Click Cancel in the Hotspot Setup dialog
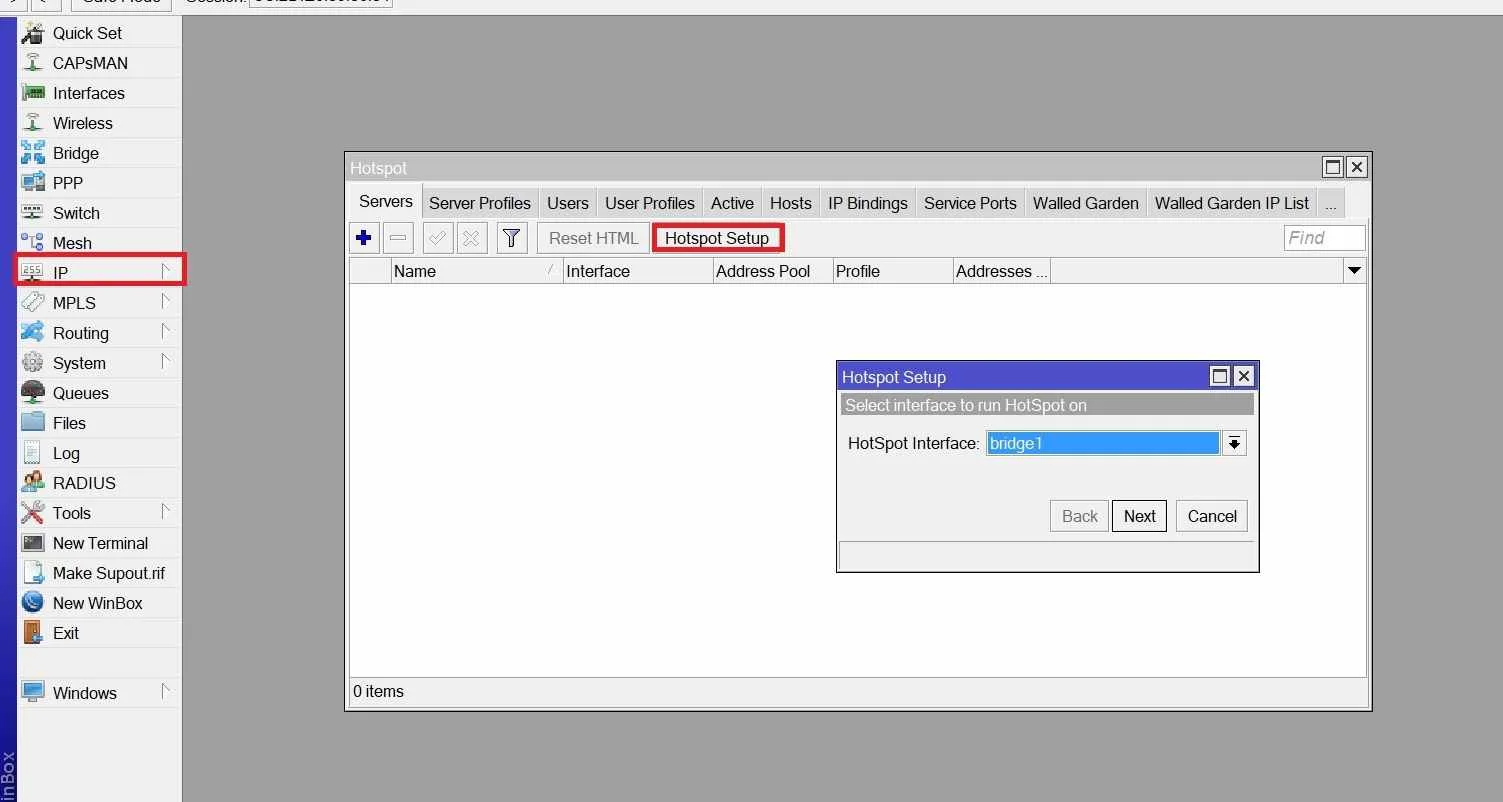The image size is (1503, 802). (1212, 516)
